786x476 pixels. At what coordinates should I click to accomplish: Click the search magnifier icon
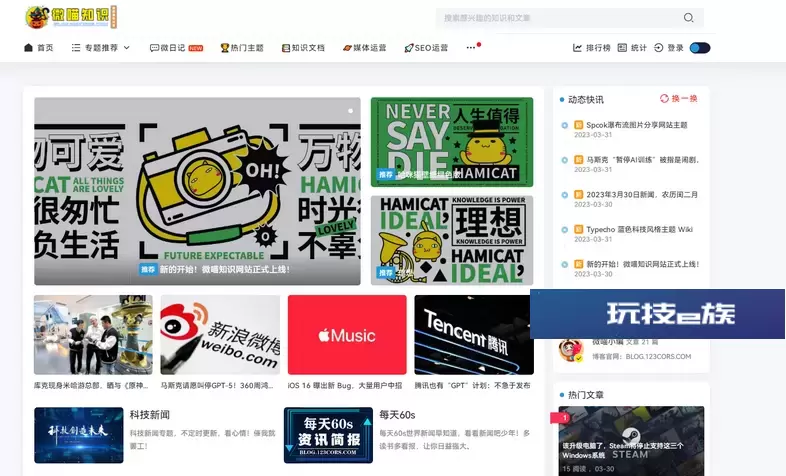(688, 18)
